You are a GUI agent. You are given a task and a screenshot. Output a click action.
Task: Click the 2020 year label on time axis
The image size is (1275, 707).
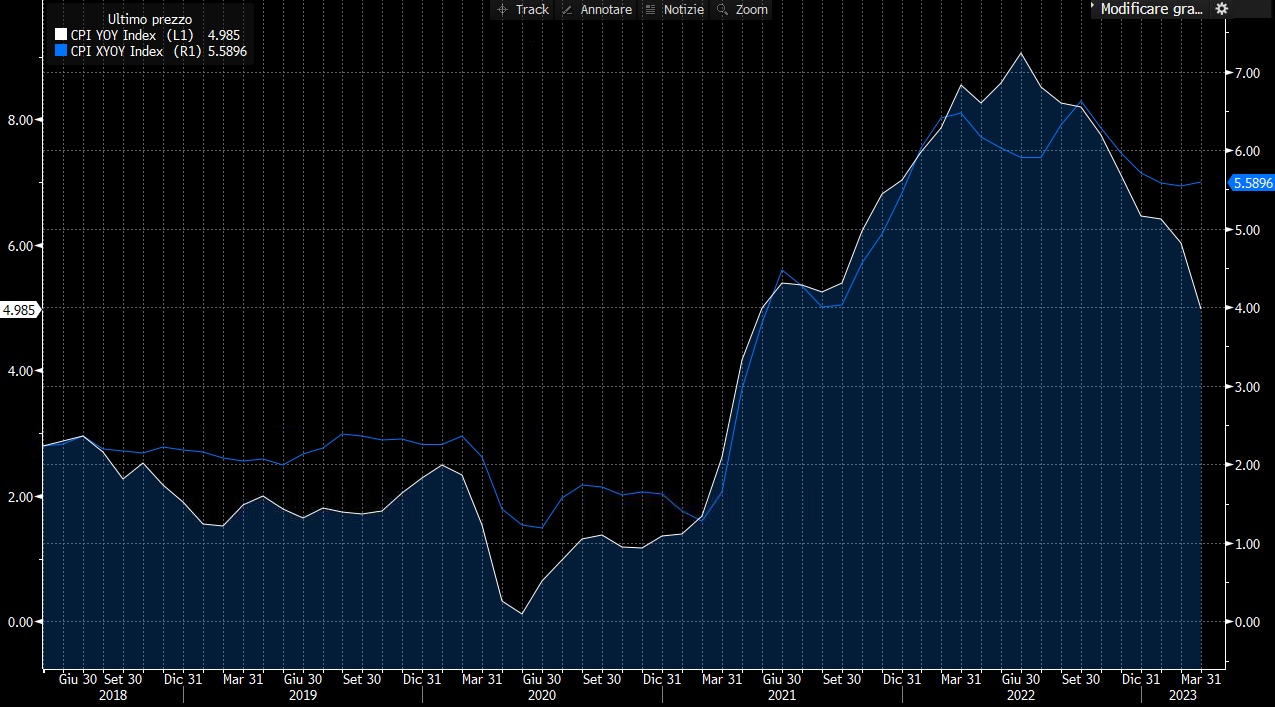click(x=541, y=694)
